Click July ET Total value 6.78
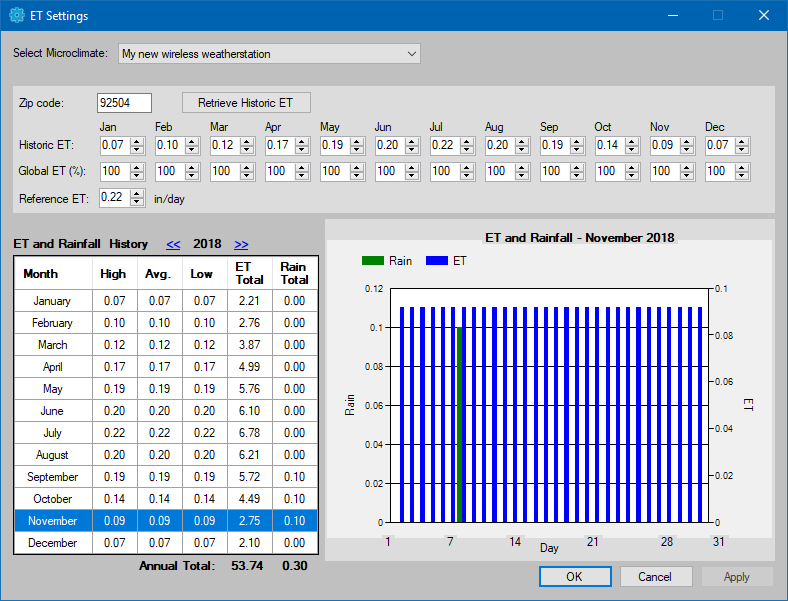 (x=249, y=433)
